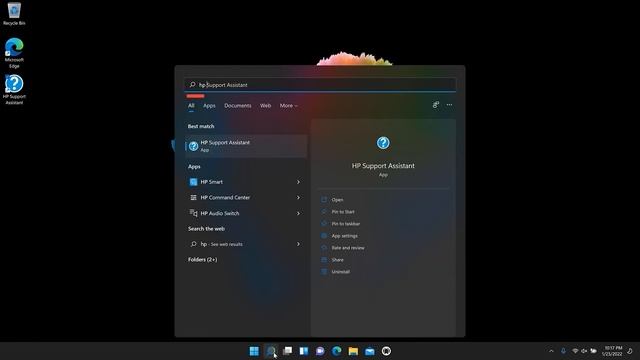Click the search box with hp text
640x360 pixels.
pyautogui.click(x=320, y=84)
